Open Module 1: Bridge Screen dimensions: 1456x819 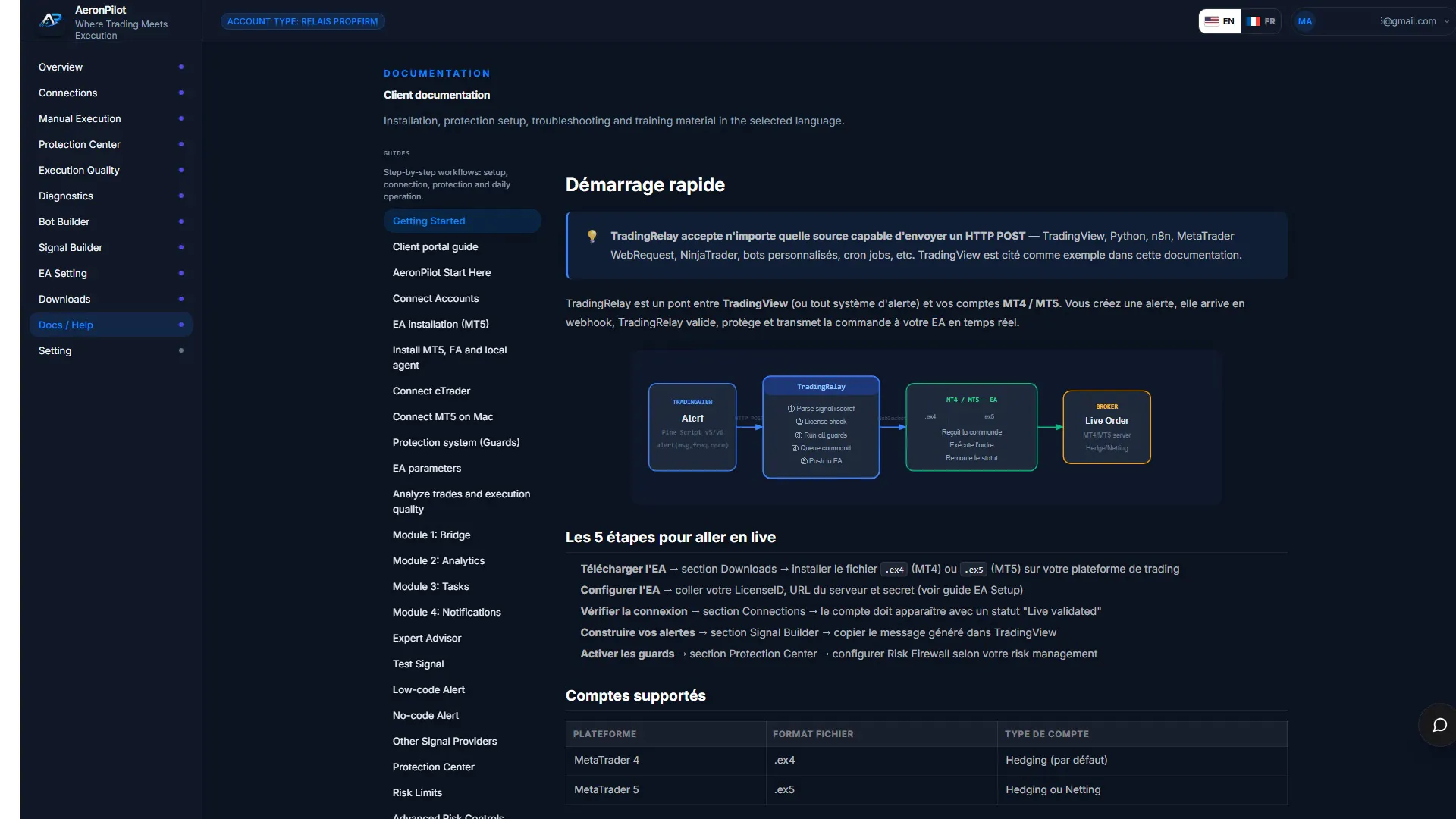click(462, 535)
